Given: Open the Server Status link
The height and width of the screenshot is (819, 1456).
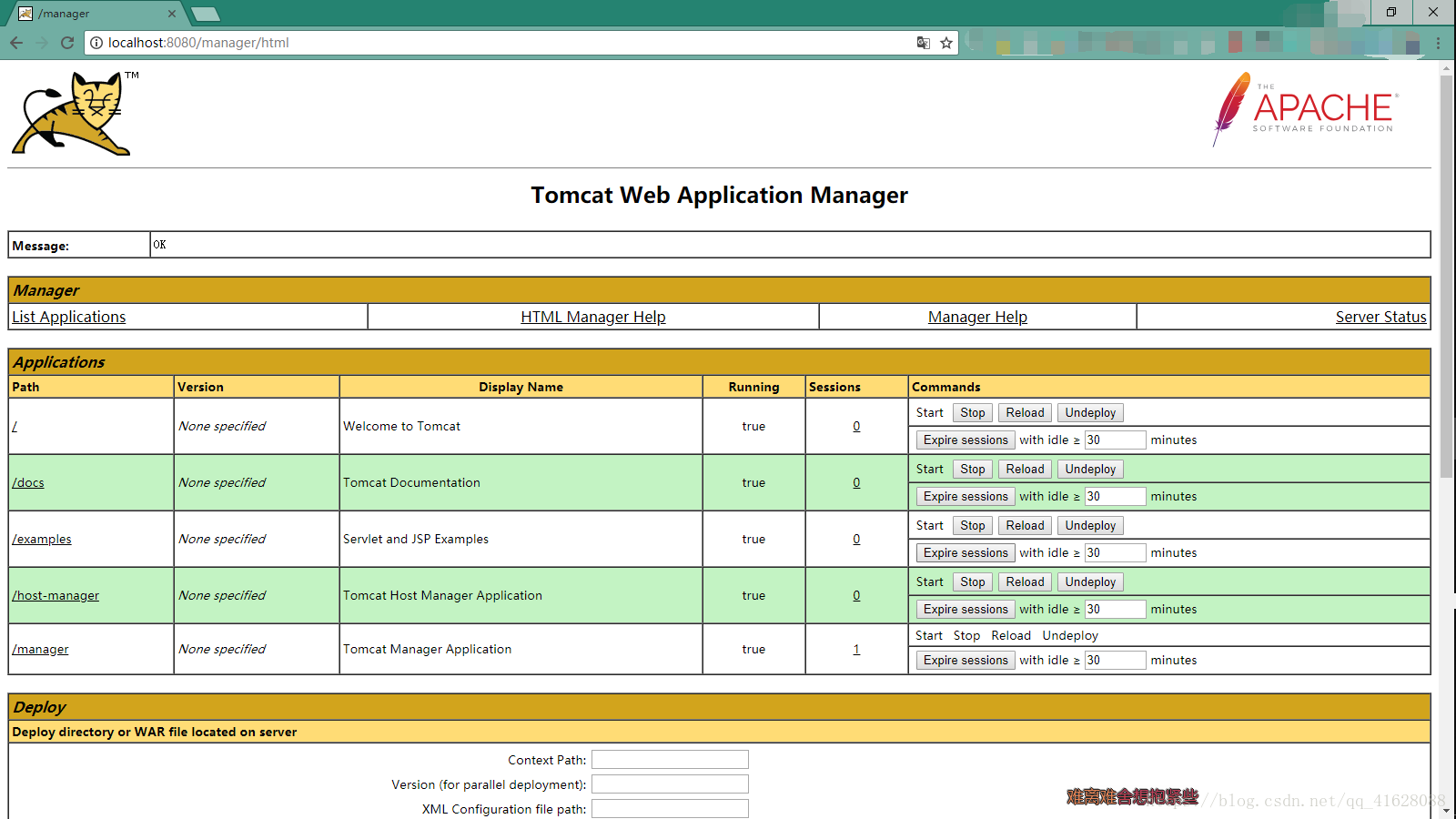Looking at the screenshot, I should pyautogui.click(x=1380, y=317).
